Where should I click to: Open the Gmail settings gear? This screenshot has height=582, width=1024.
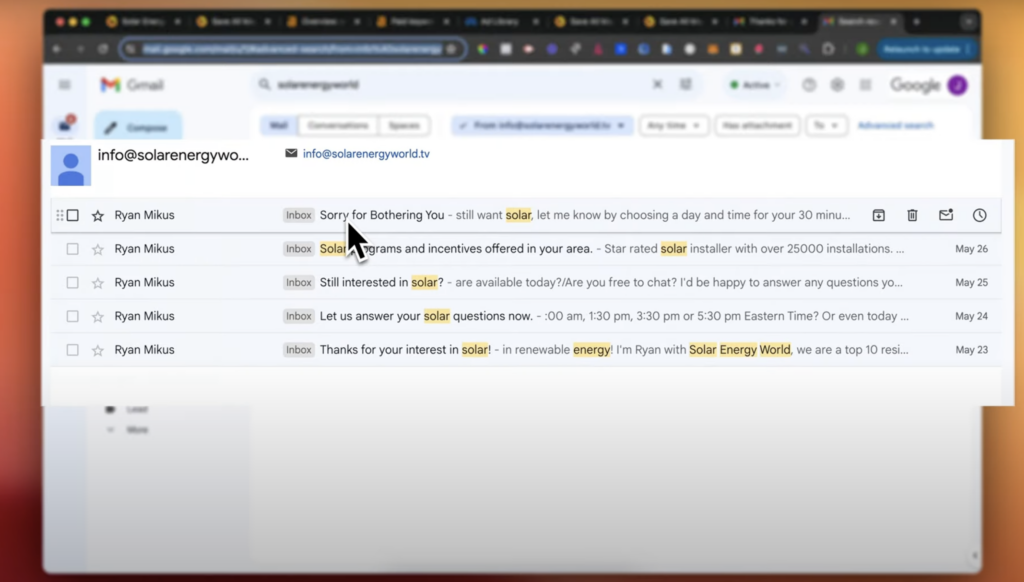(838, 85)
